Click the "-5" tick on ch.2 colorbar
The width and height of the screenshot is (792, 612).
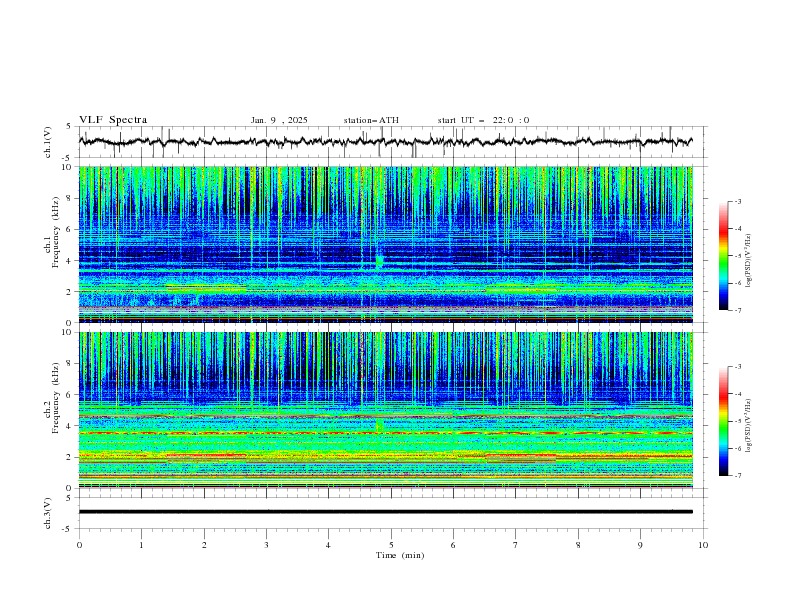(737, 421)
